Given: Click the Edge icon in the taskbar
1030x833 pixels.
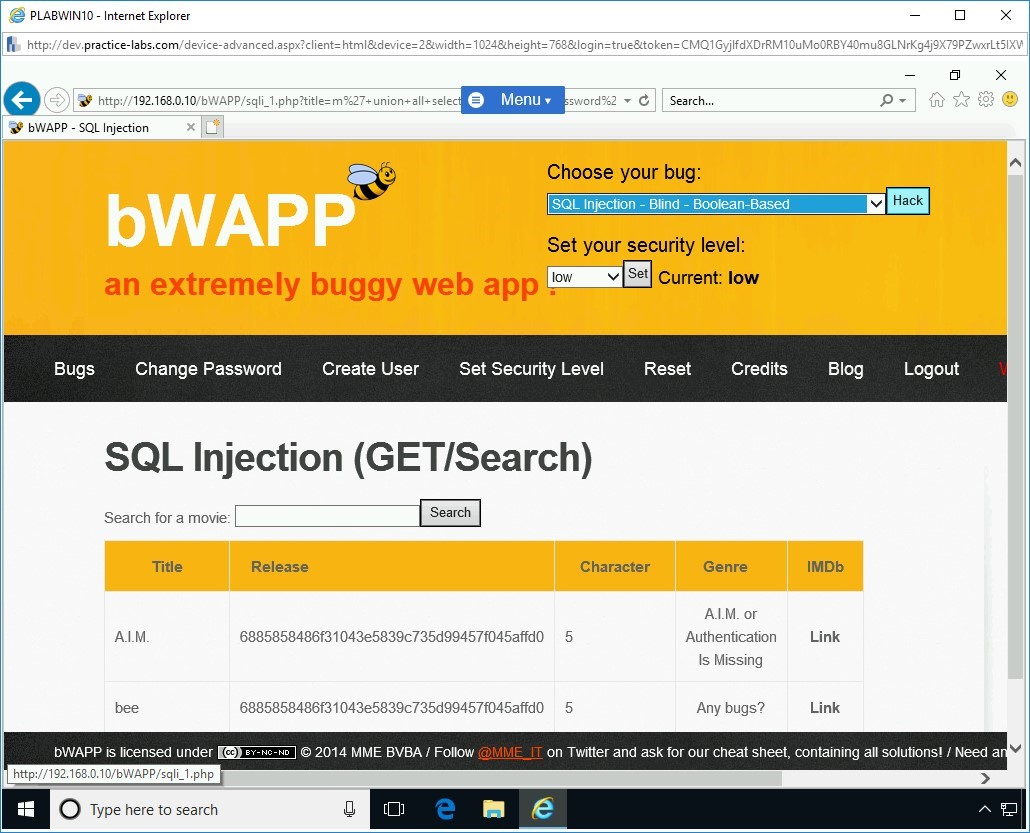Looking at the screenshot, I should point(446,809).
